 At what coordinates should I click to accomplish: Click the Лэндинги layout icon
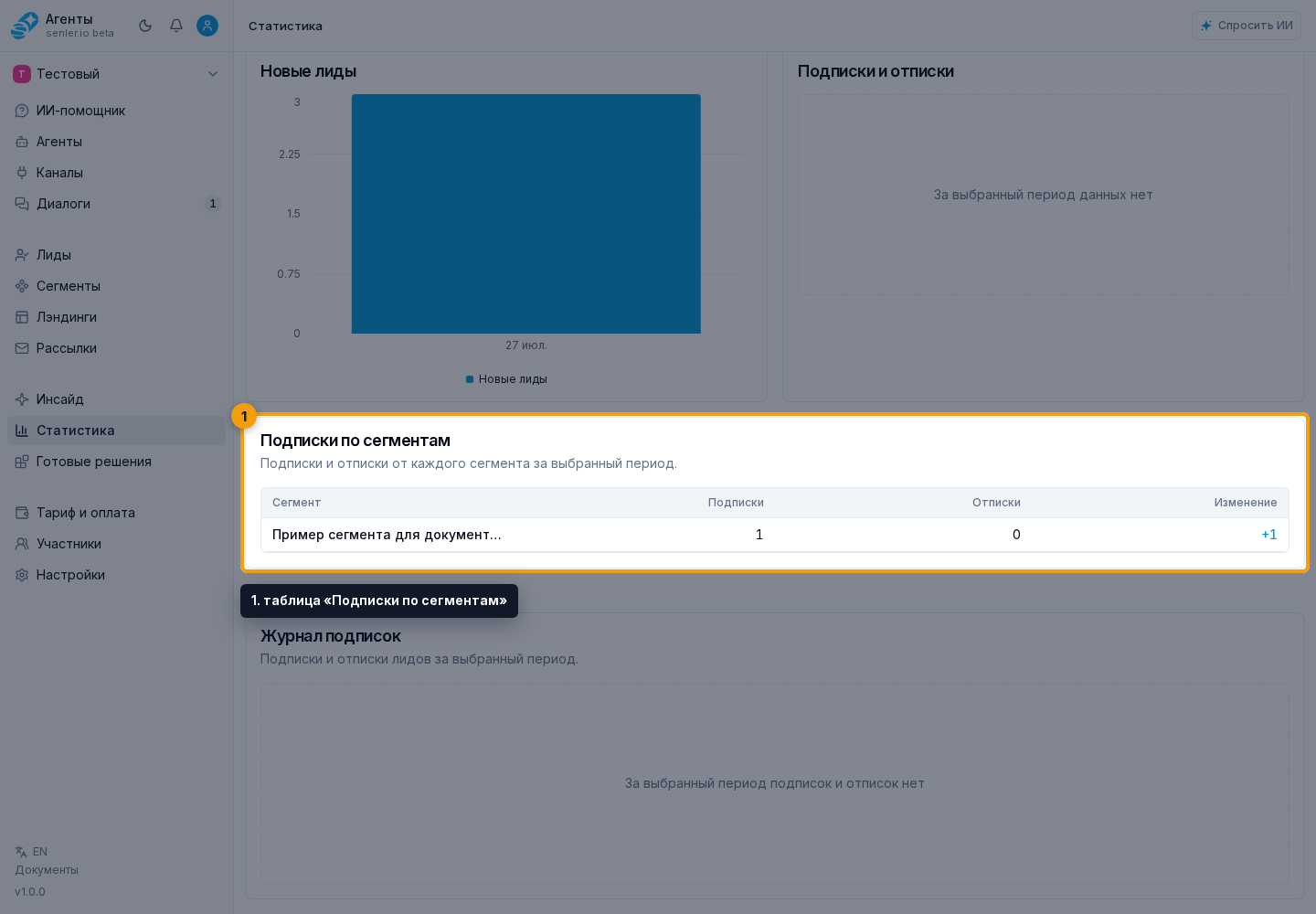click(22, 317)
